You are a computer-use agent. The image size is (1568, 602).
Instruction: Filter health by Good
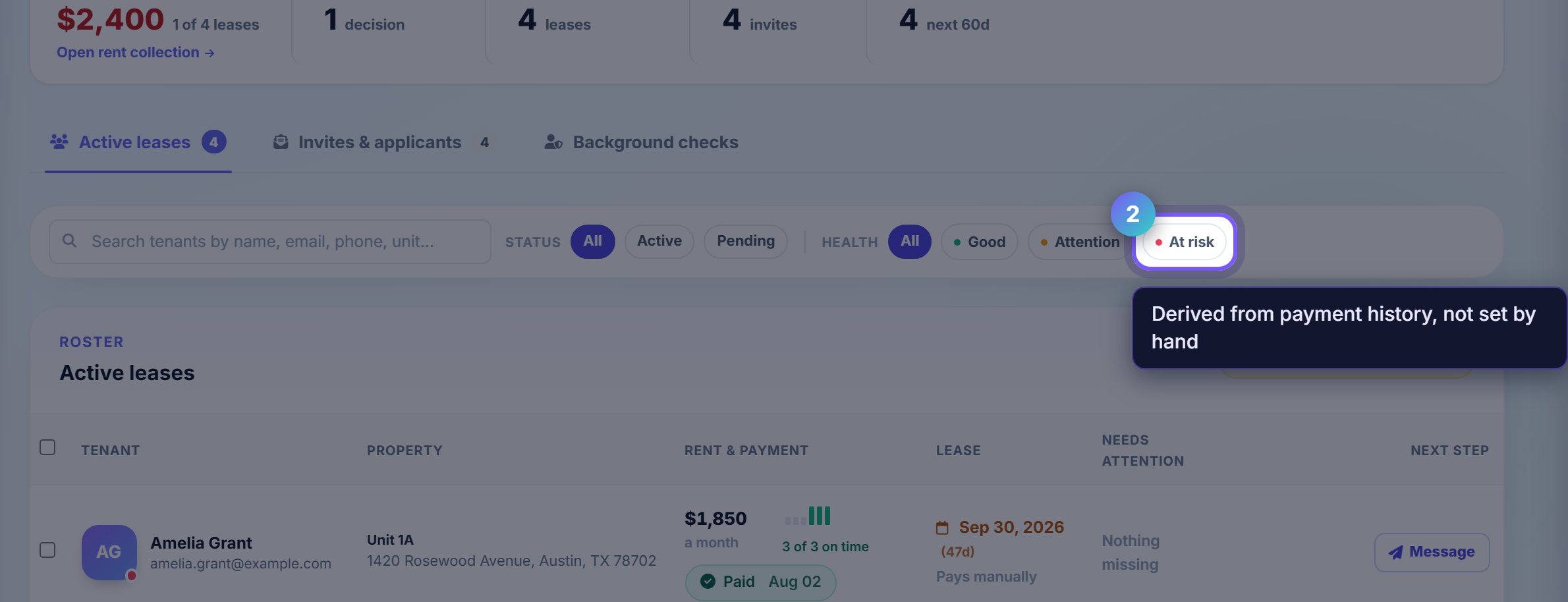(x=980, y=242)
